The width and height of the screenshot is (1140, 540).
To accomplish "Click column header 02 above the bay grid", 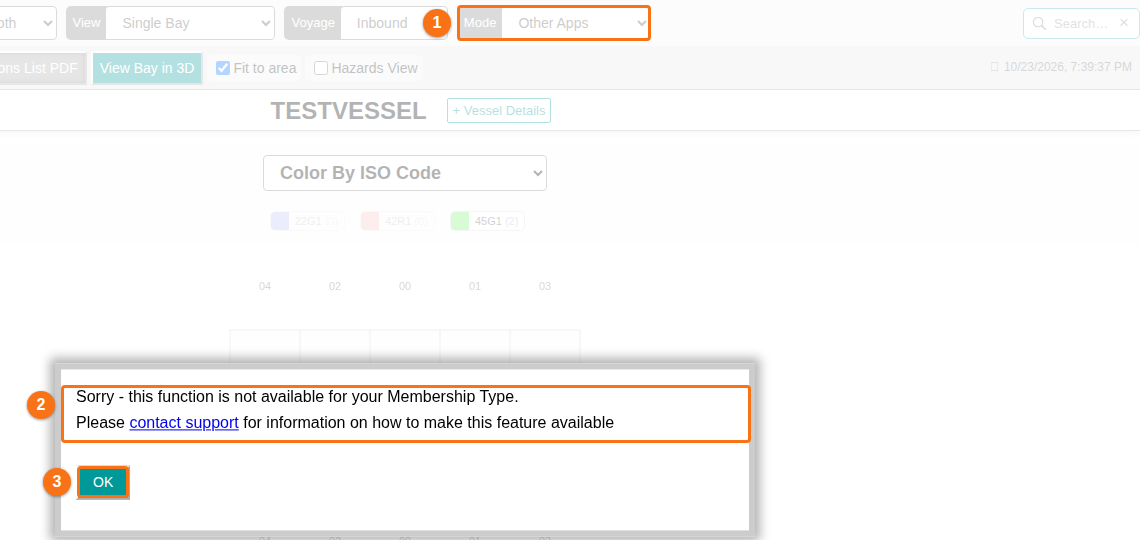I will coord(334,286).
